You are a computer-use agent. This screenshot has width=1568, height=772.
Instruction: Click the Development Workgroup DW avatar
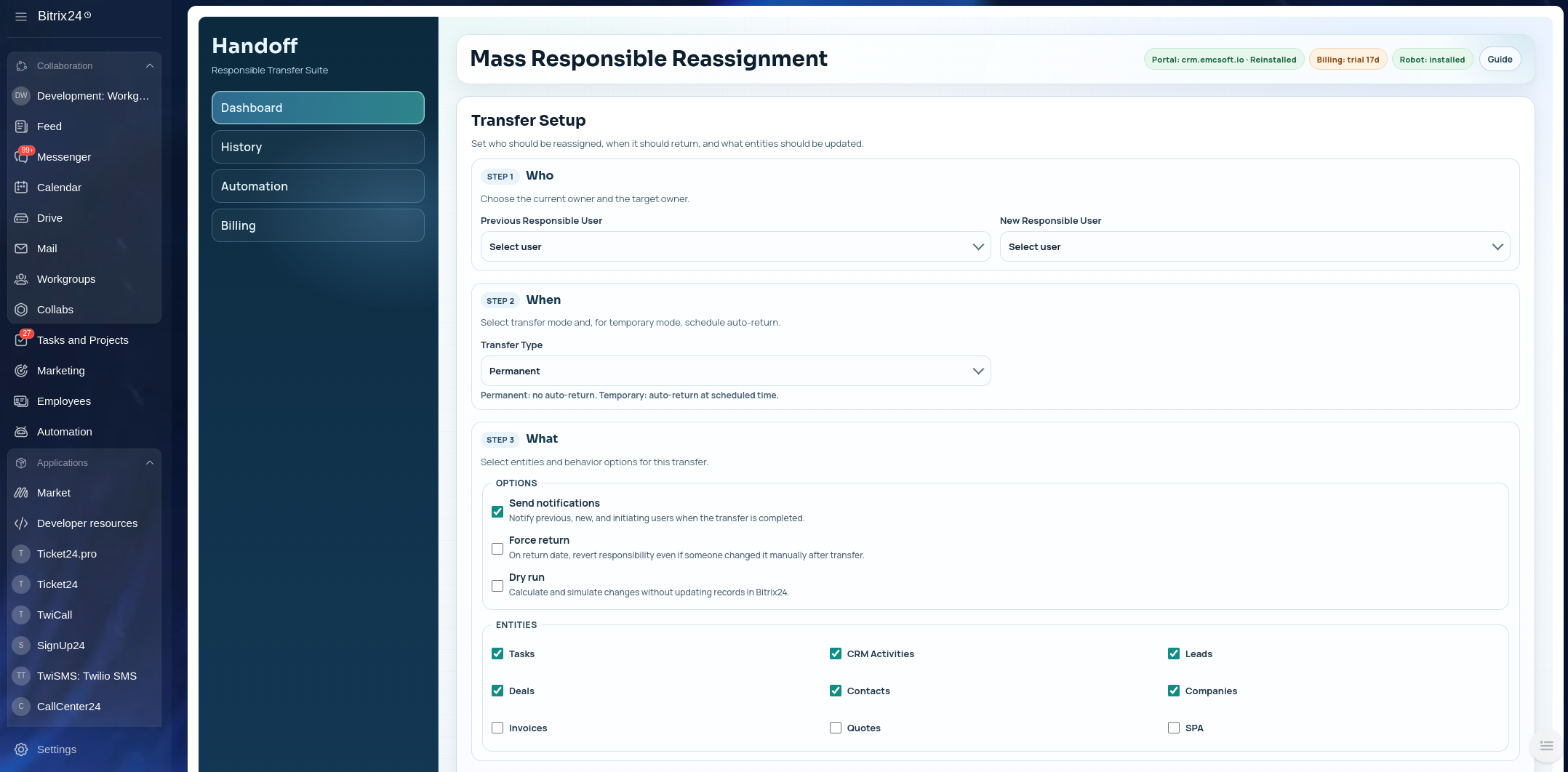click(x=21, y=96)
